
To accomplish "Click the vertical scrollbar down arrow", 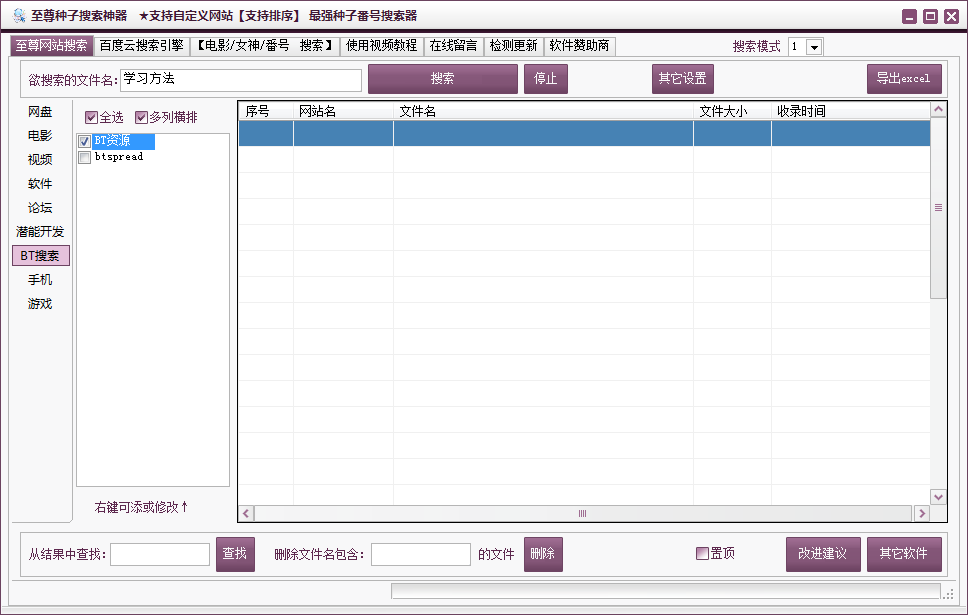I will pyautogui.click(x=938, y=496).
